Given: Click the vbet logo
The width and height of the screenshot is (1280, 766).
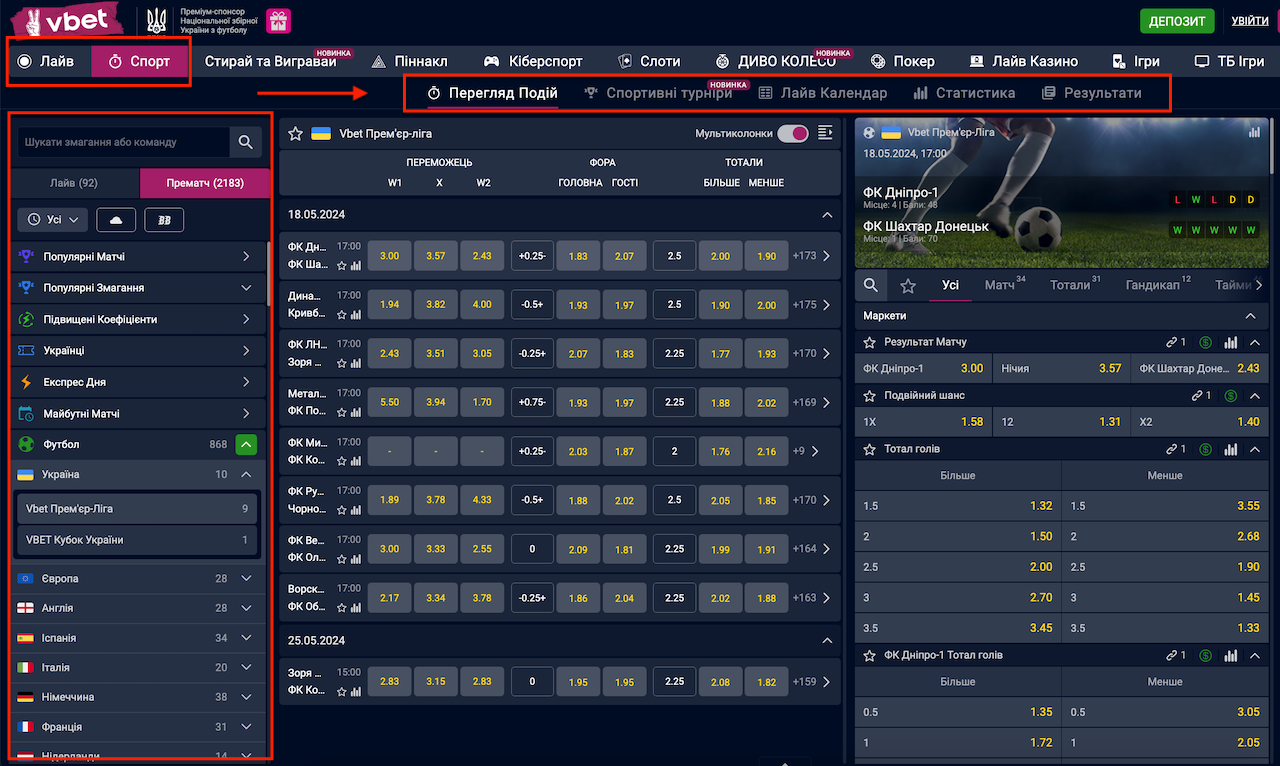Looking at the screenshot, I should 67,20.
